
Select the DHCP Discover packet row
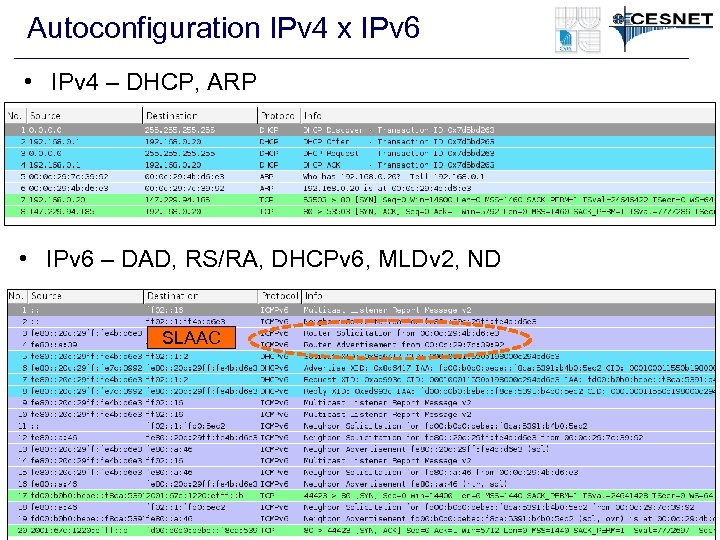(360, 130)
